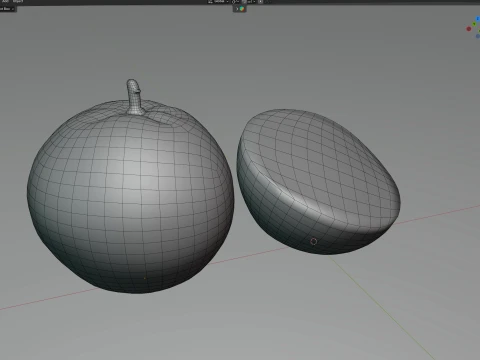Click the apple's stem geometry
The height and width of the screenshot is (360, 480).
[135, 97]
